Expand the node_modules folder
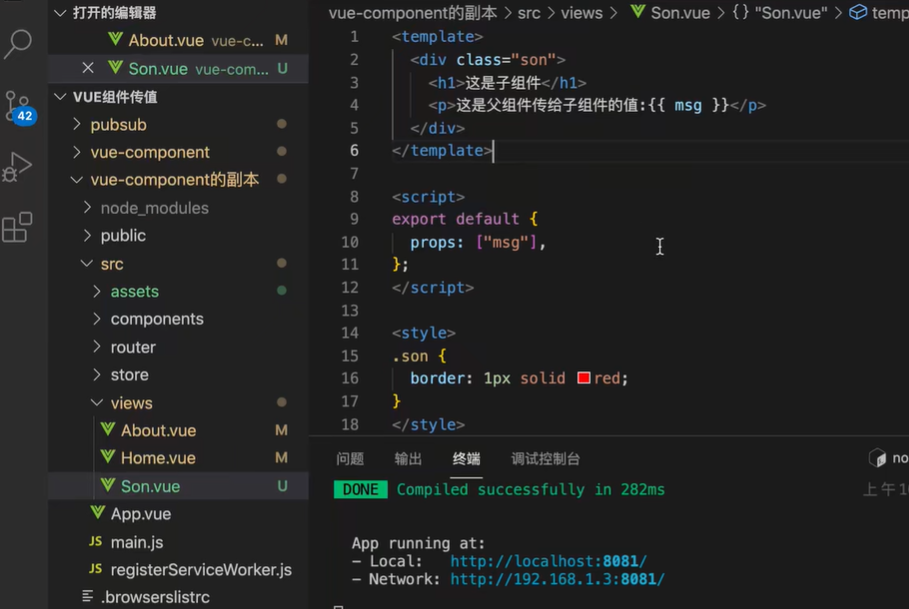Image resolution: width=909 pixels, height=609 pixels. [87, 207]
